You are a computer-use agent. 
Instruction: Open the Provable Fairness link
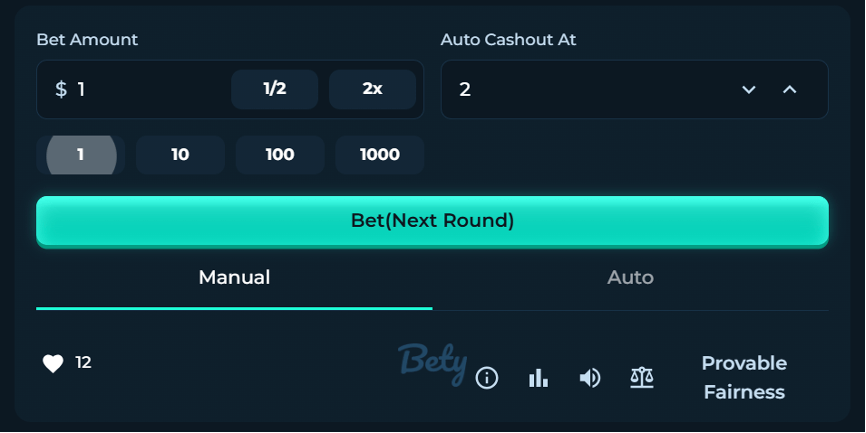[744, 377]
